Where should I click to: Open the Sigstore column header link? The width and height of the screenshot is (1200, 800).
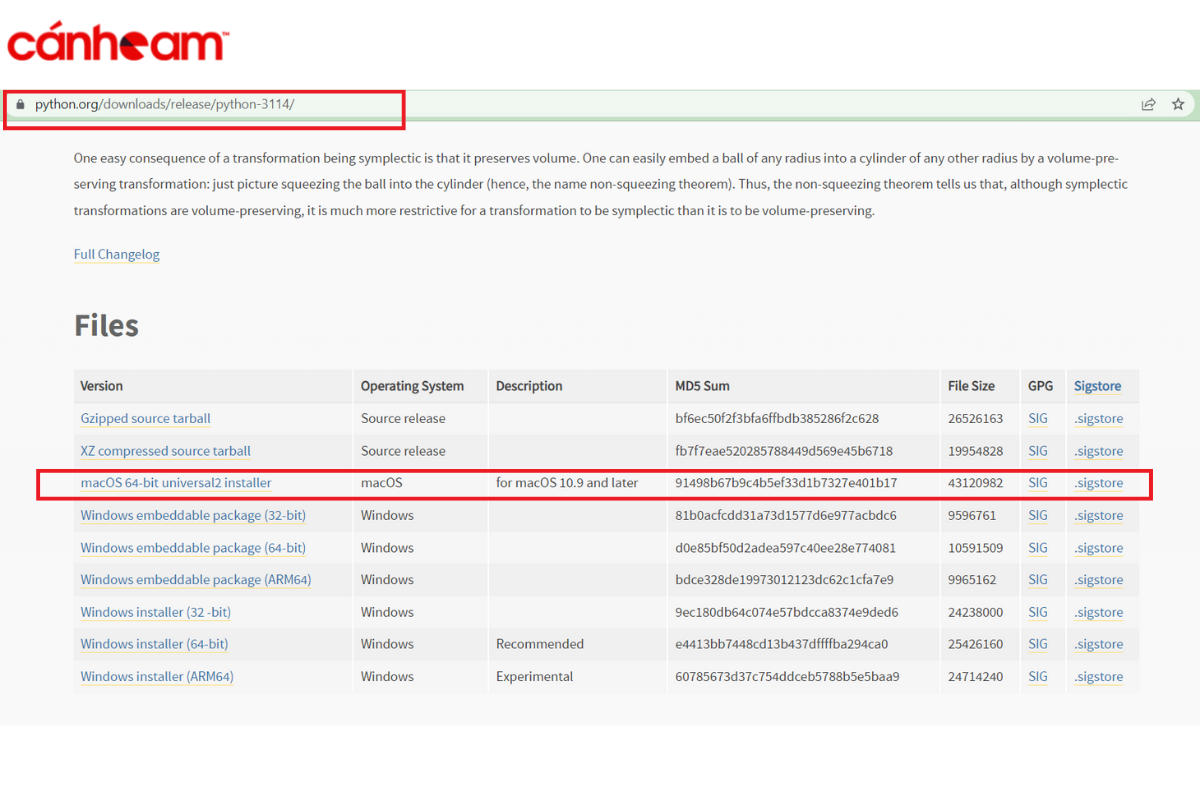coord(1097,386)
